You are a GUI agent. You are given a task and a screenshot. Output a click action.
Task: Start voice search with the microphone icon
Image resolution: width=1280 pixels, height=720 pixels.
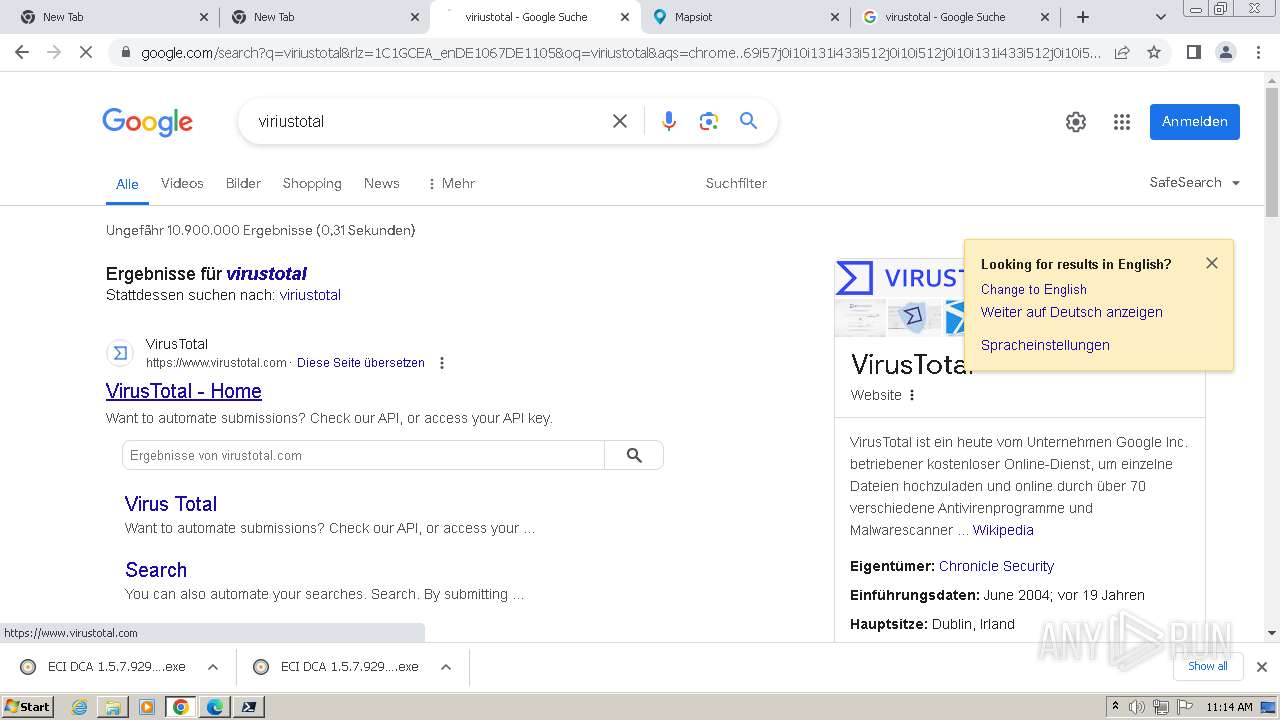click(x=669, y=121)
